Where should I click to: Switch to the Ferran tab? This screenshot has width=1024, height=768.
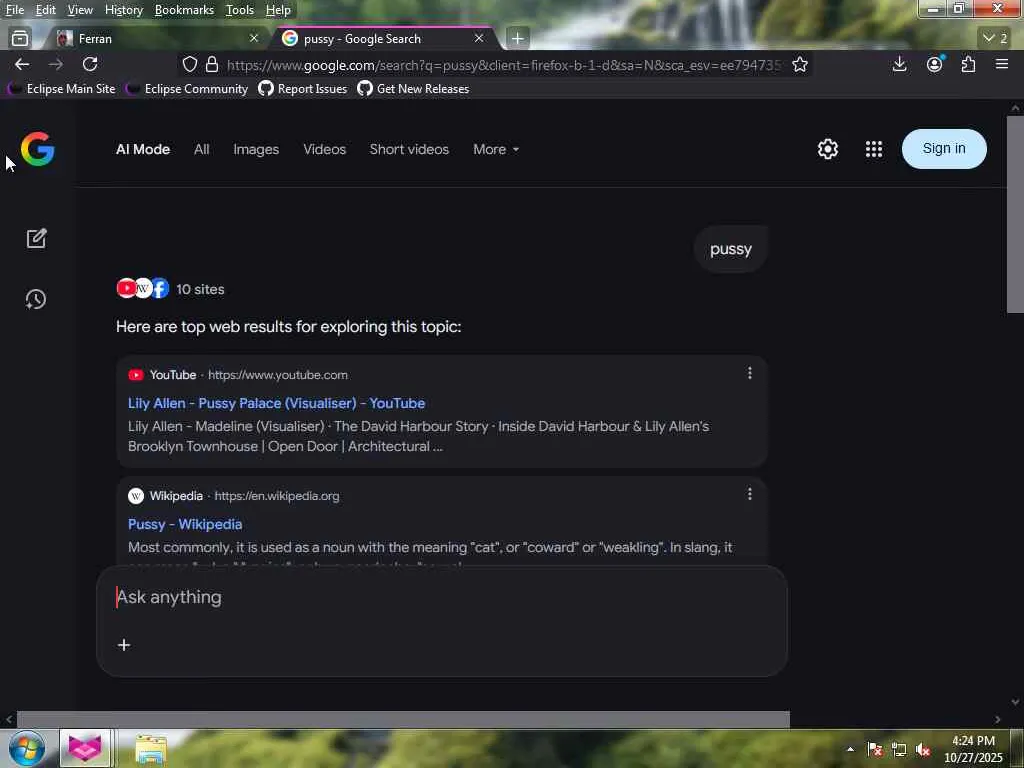click(x=155, y=39)
